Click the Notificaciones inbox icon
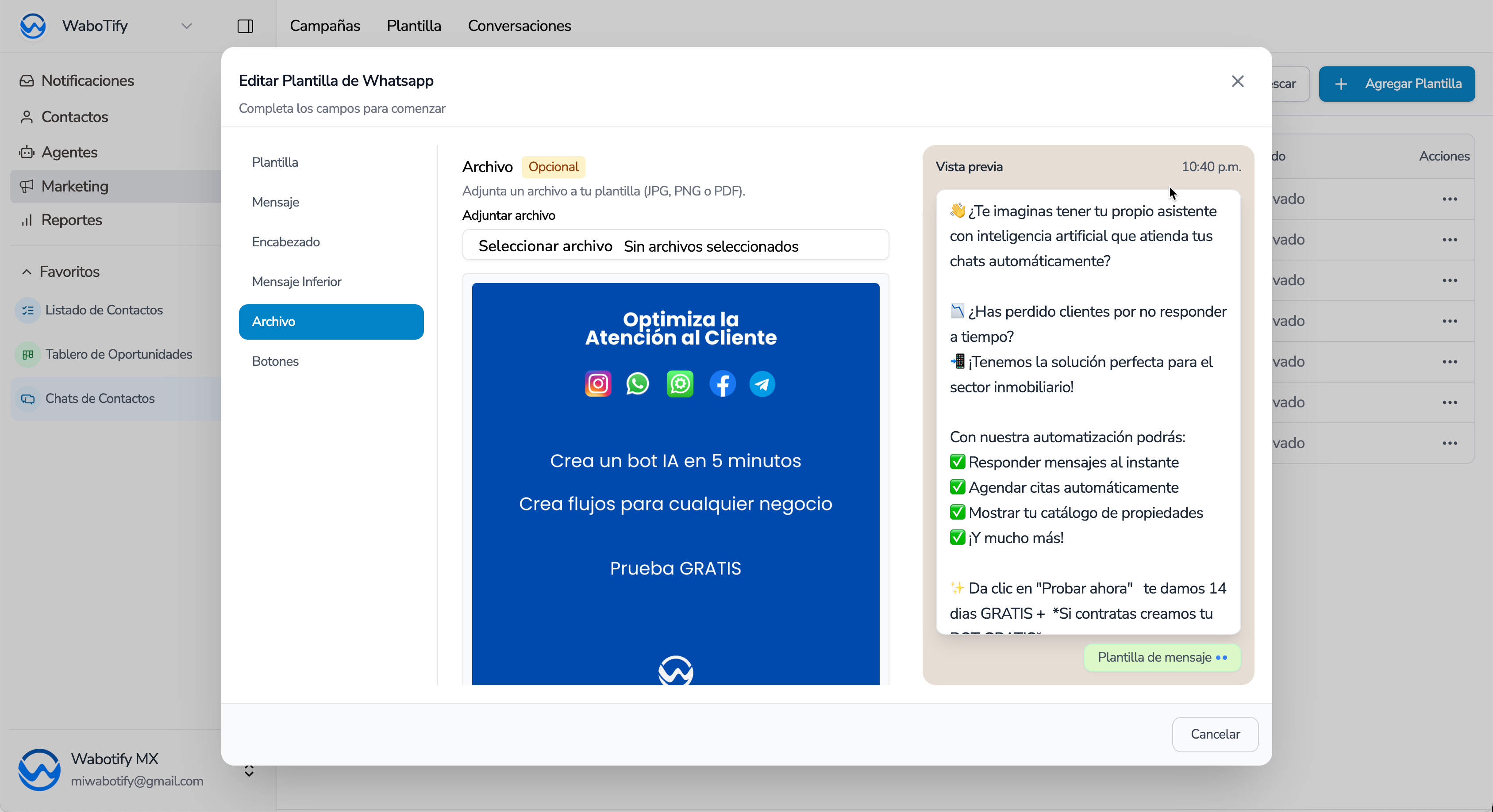 (27, 80)
